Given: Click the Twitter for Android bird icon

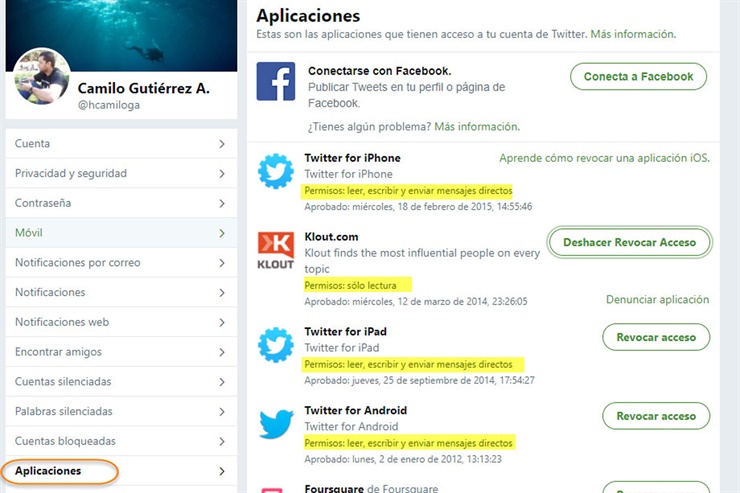Looking at the screenshot, I should [x=276, y=423].
